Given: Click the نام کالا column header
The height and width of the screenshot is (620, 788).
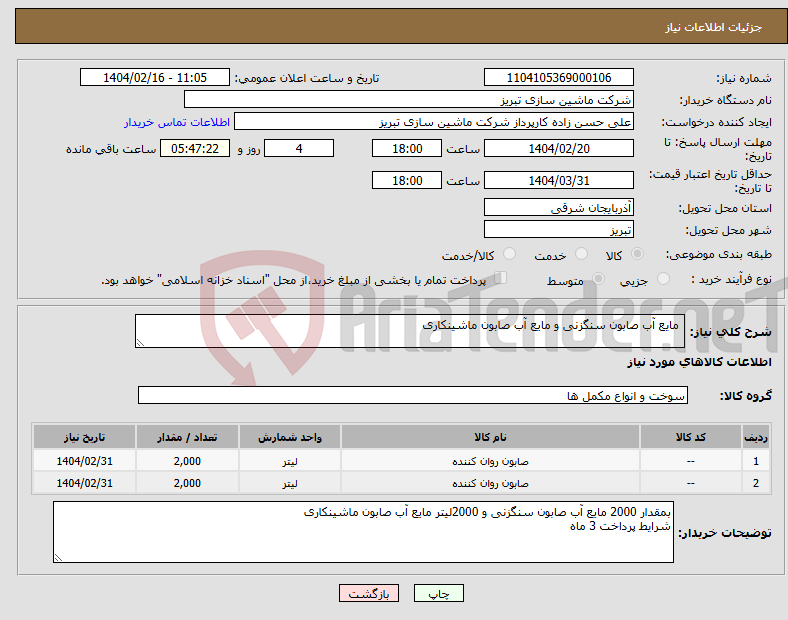Looking at the screenshot, I should point(490,437).
